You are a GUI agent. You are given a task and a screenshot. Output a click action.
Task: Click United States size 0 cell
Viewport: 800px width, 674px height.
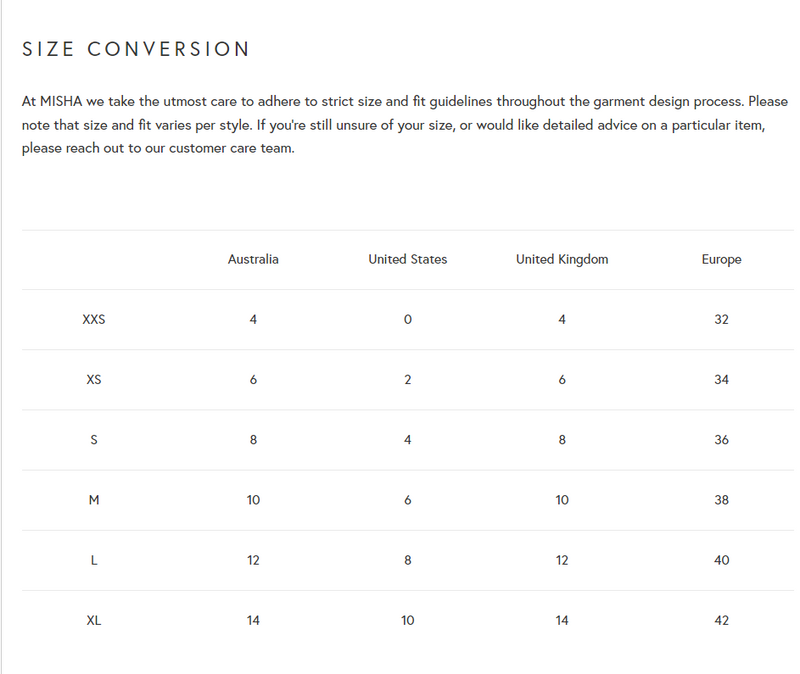click(x=407, y=320)
